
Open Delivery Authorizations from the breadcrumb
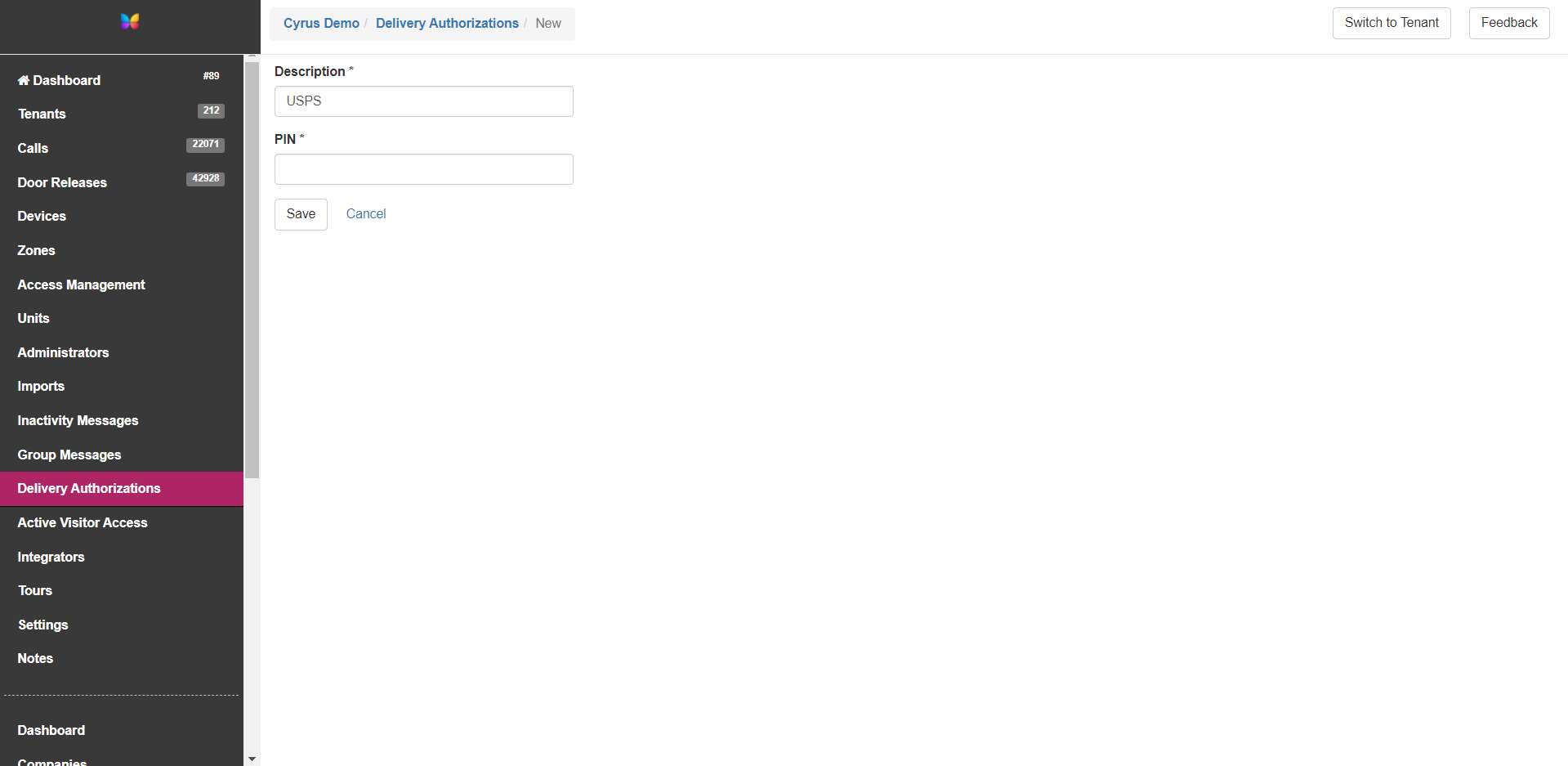pyautogui.click(x=447, y=23)
